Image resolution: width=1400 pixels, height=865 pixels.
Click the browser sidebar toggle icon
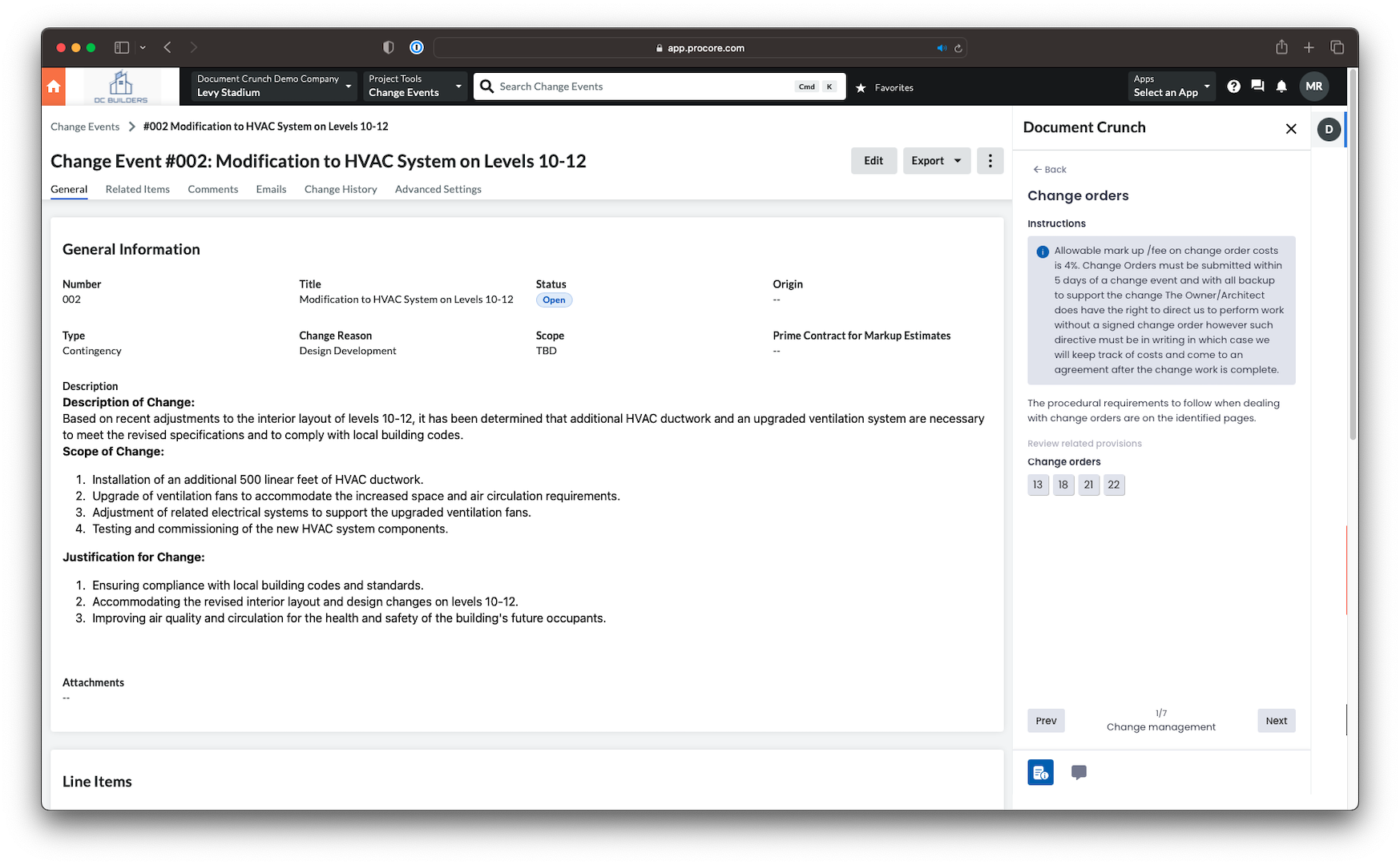click(122, 48)
